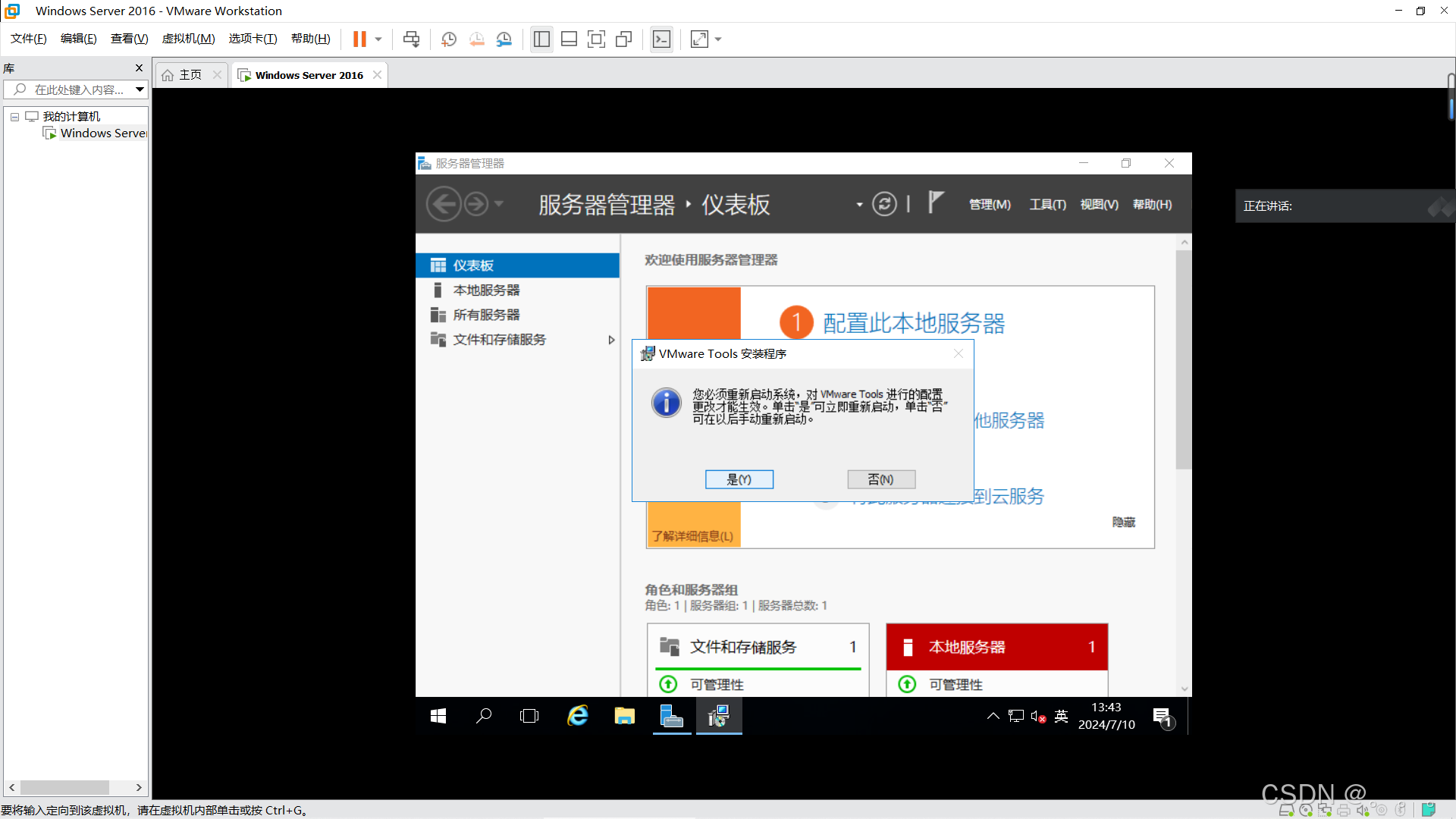Expand the 文件和存储服务 arrow
The width and height of the screenshot is (1456, 819).
[x=611, y=340]
